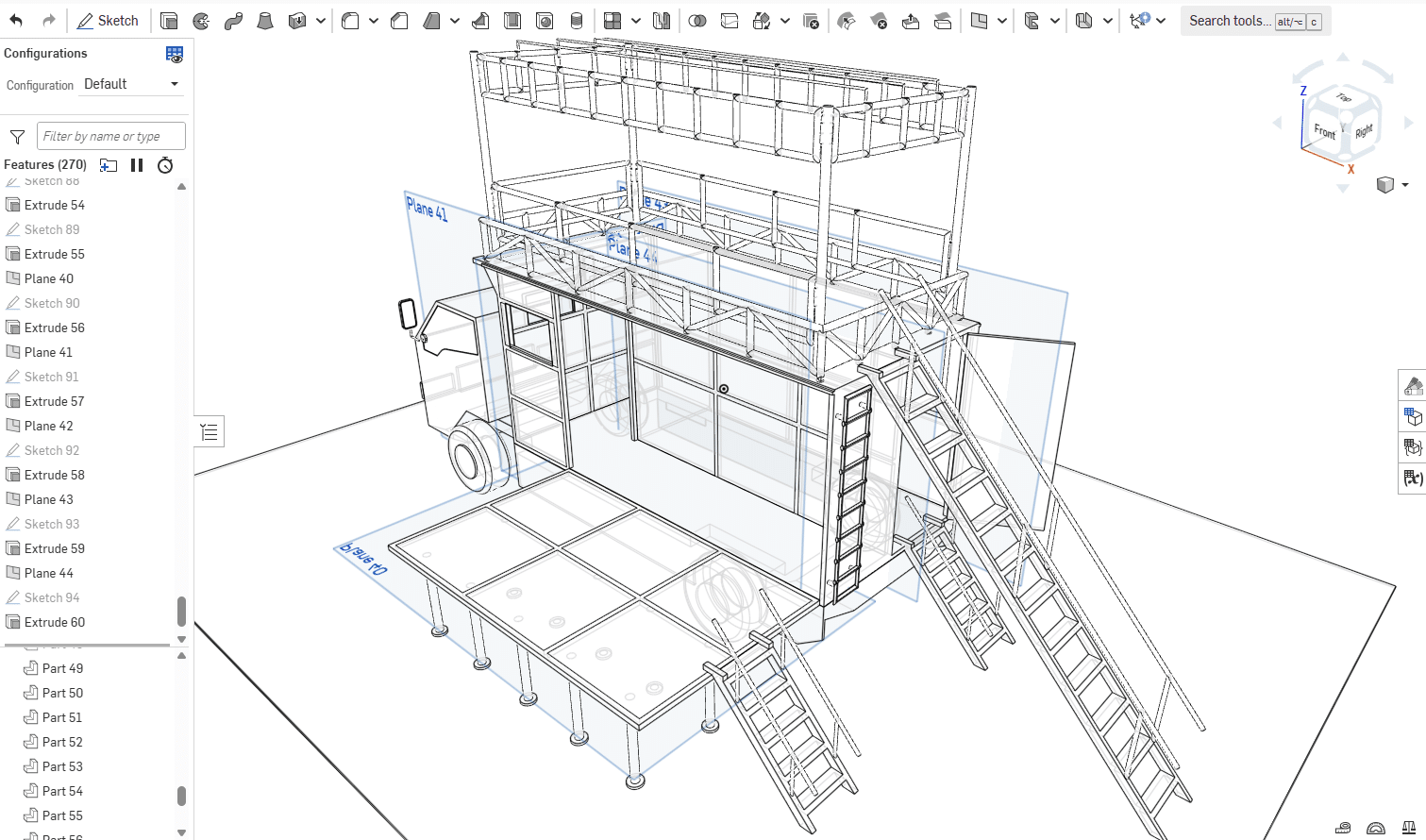
Task: Pick the Shell tool
Action: click(x=512, y=21)
